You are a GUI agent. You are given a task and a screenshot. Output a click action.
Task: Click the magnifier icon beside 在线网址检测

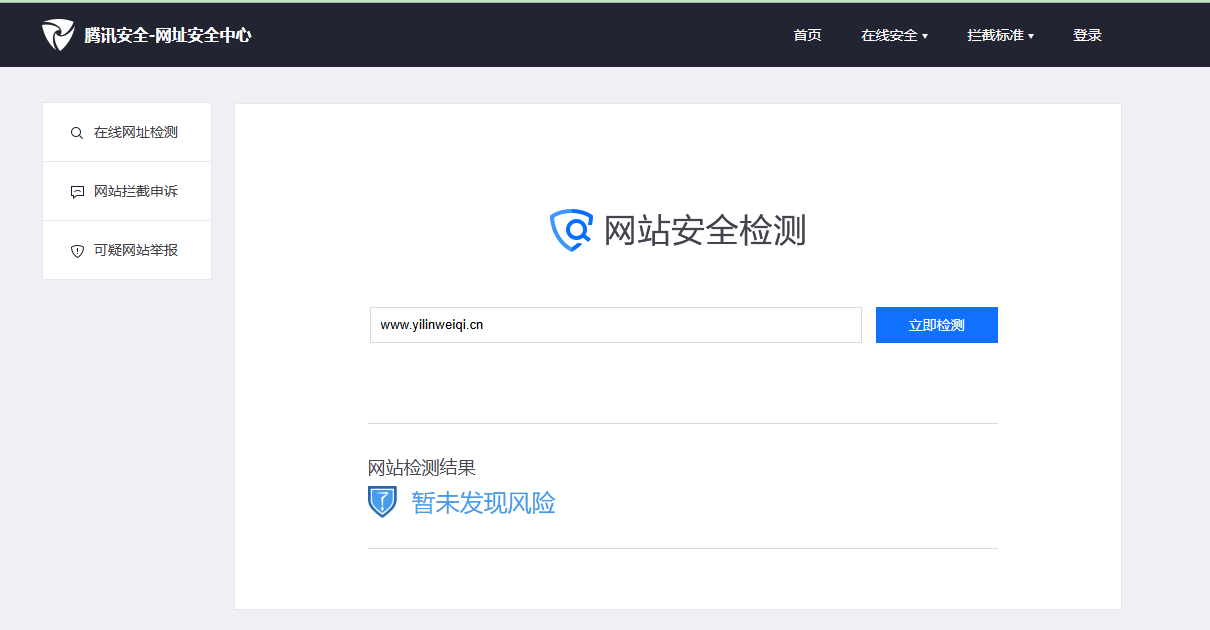pyautogui.click(x=77, y=133)
